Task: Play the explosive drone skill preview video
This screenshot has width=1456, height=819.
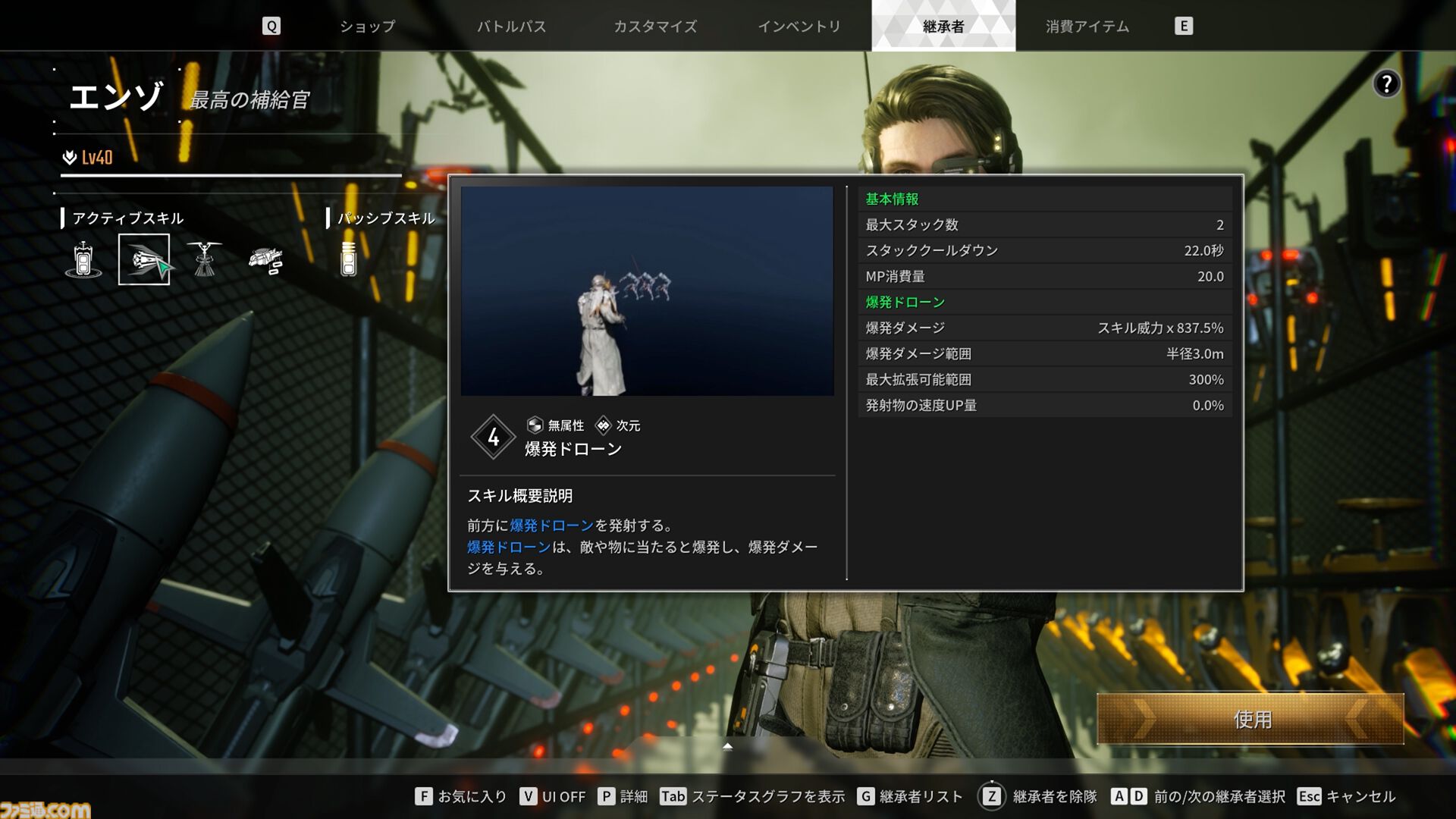Action: pyautogui.click(x=647, y=291)
